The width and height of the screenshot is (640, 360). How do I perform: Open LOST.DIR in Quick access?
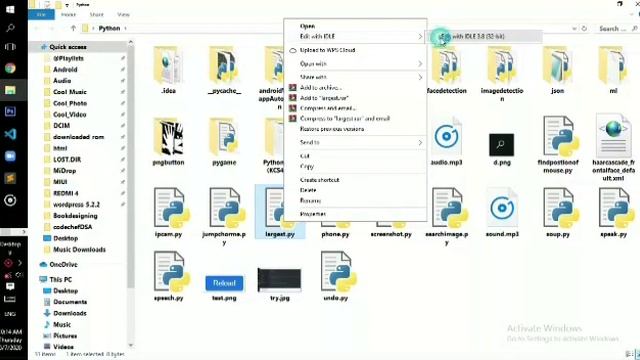click(x=67, y=159)
